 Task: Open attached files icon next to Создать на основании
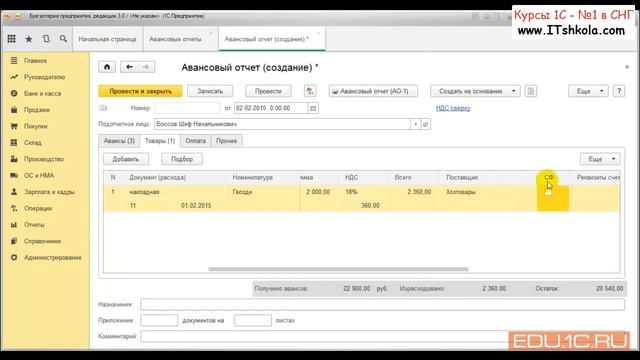pos(531,91)
